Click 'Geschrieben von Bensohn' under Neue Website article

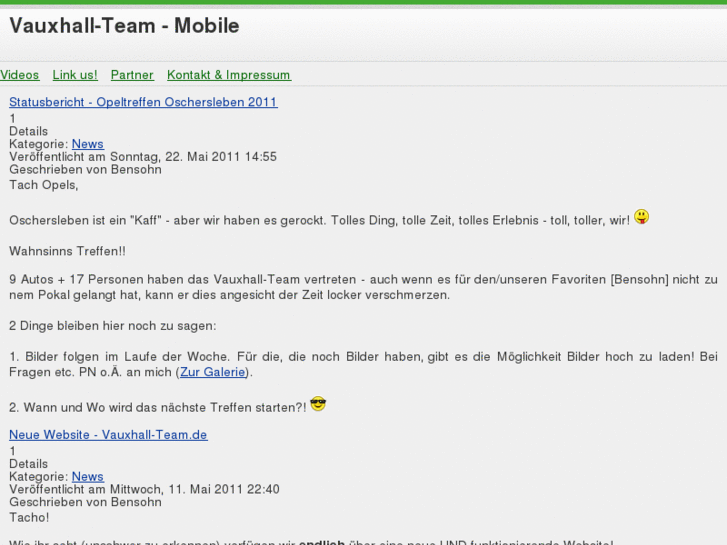[85, 502]
